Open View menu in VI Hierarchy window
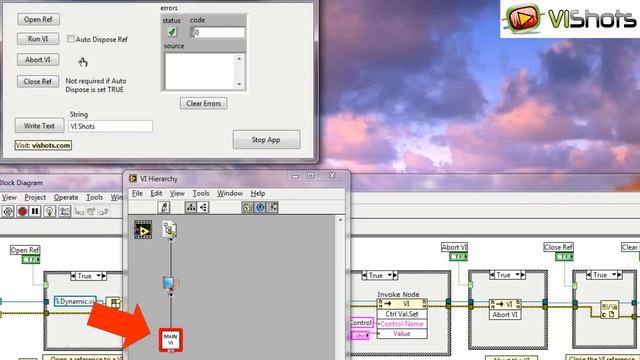Screen dimensions: 640x360 [x=177, y=193]
